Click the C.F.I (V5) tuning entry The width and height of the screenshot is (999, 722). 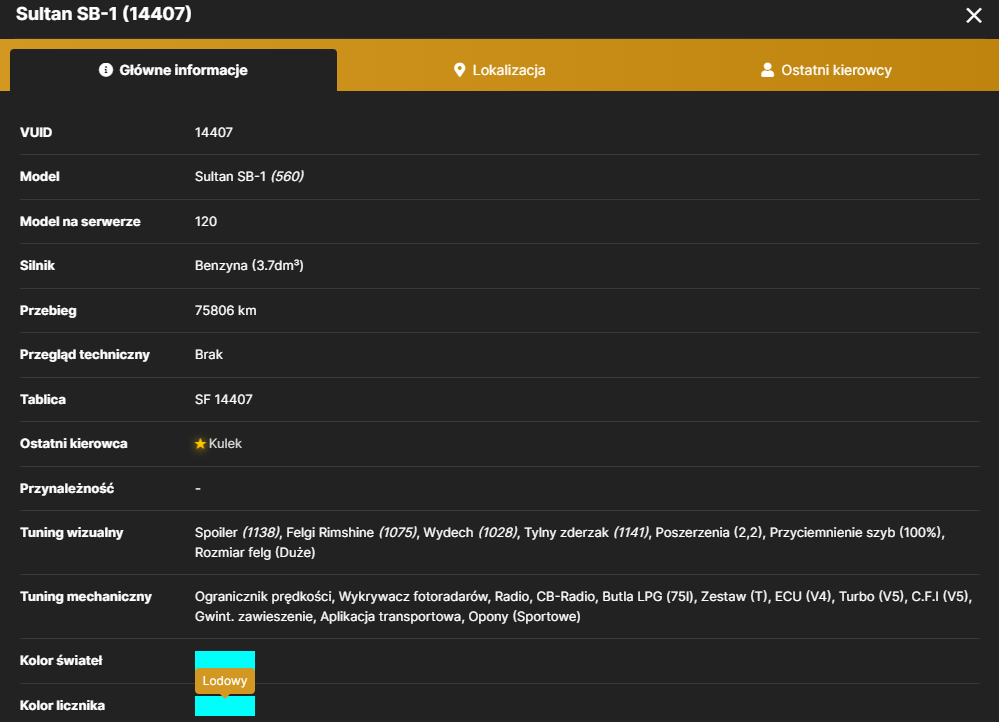click(x=940, y=596)
